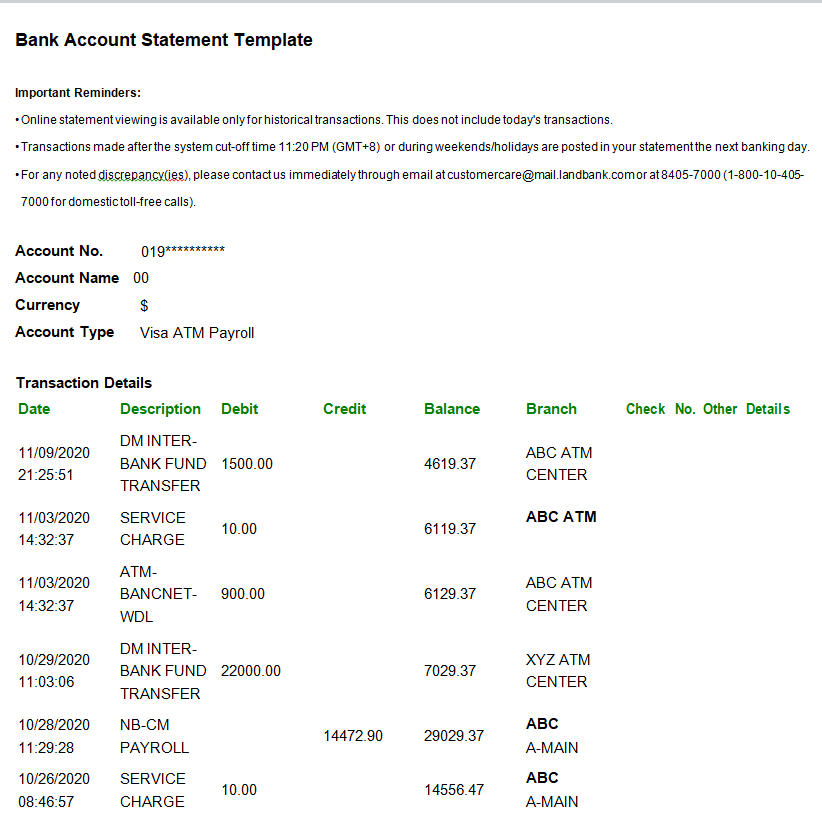Viewport: 822px width, 817px height.
Task: Click the 22000.00 debit amount
Action: coord(251,671)
